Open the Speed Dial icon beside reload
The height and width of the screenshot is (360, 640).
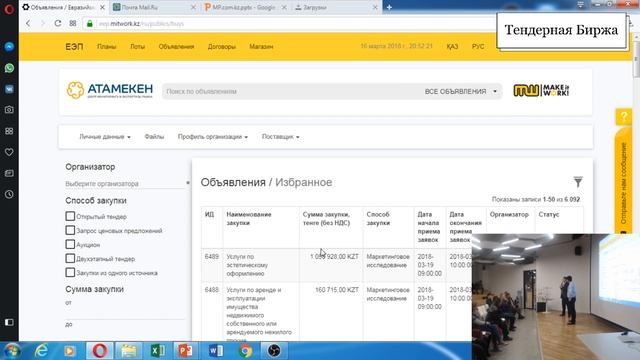pos(73,23)
